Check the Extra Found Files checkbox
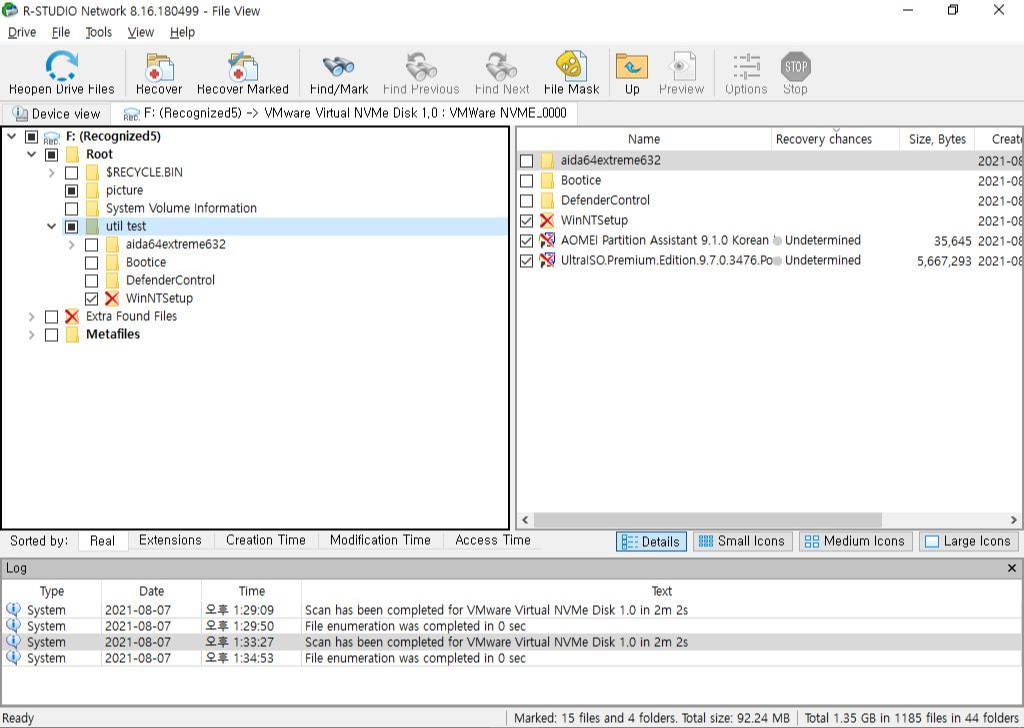This screenshot has height=728, width=1024. [52, 317]
